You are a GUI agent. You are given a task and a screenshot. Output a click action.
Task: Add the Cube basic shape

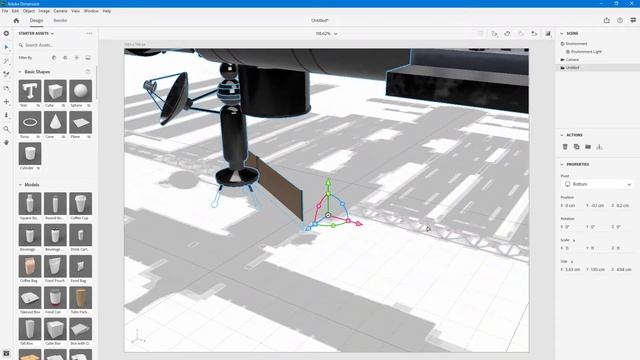pyautogui.click(x=55, y=91)
